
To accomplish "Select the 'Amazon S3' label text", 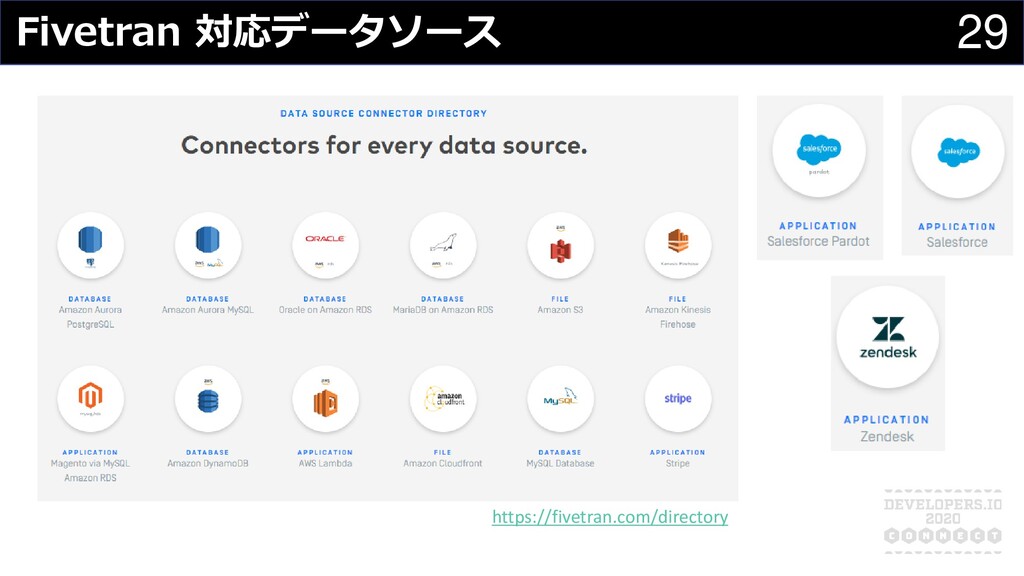I will click(560, 310).
